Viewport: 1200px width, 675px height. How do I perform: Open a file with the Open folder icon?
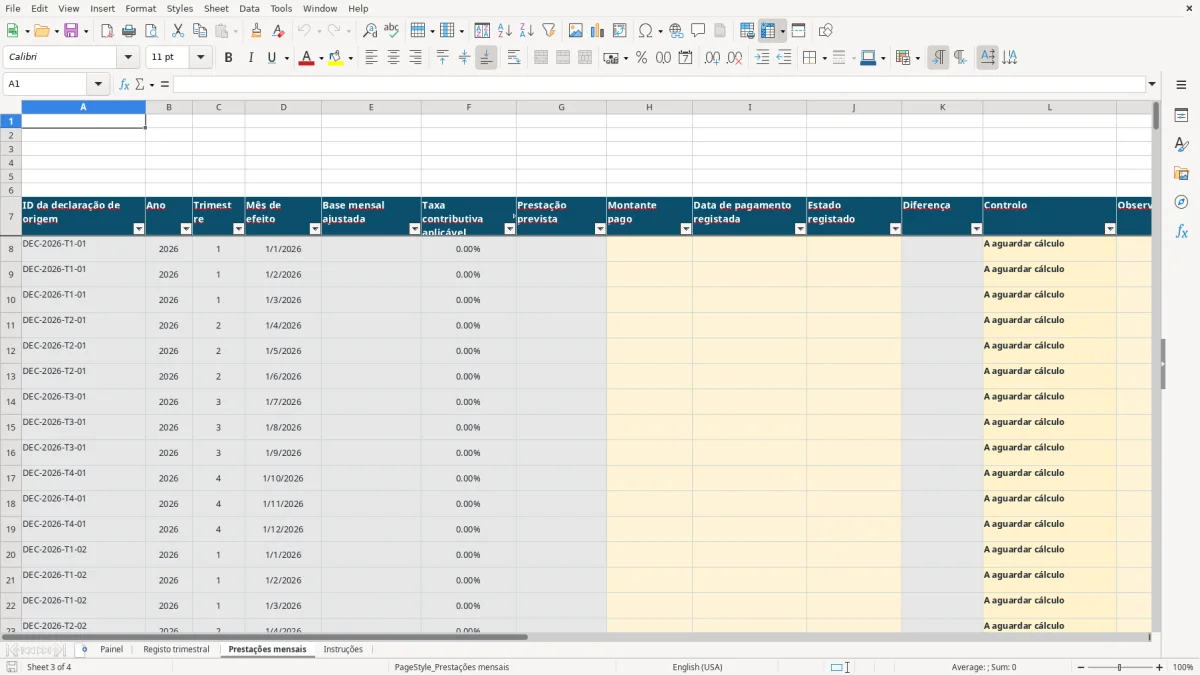coord(40,31)
